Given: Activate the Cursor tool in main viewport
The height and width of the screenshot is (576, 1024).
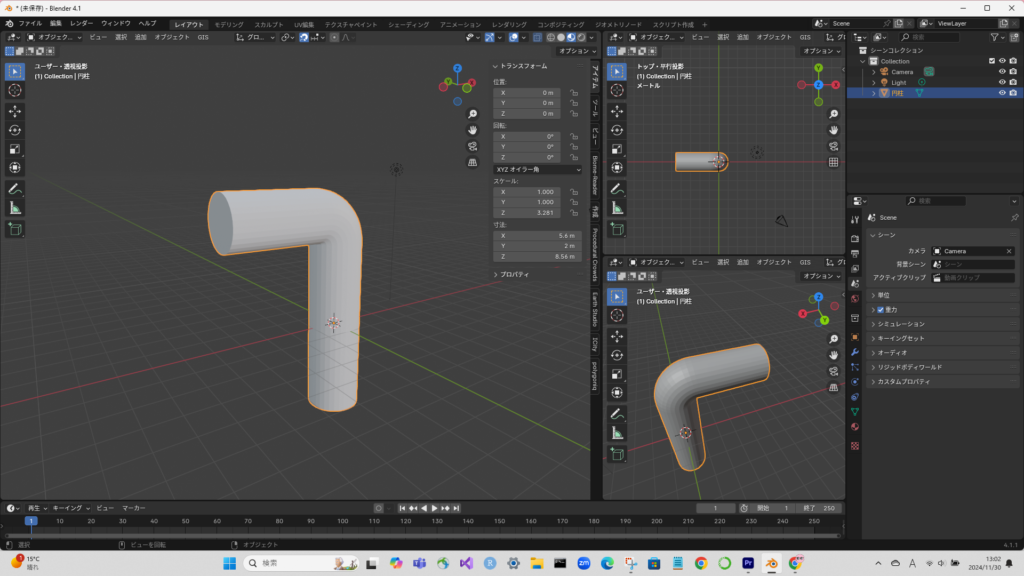Looking at the screenshot, I should point(15,90).
